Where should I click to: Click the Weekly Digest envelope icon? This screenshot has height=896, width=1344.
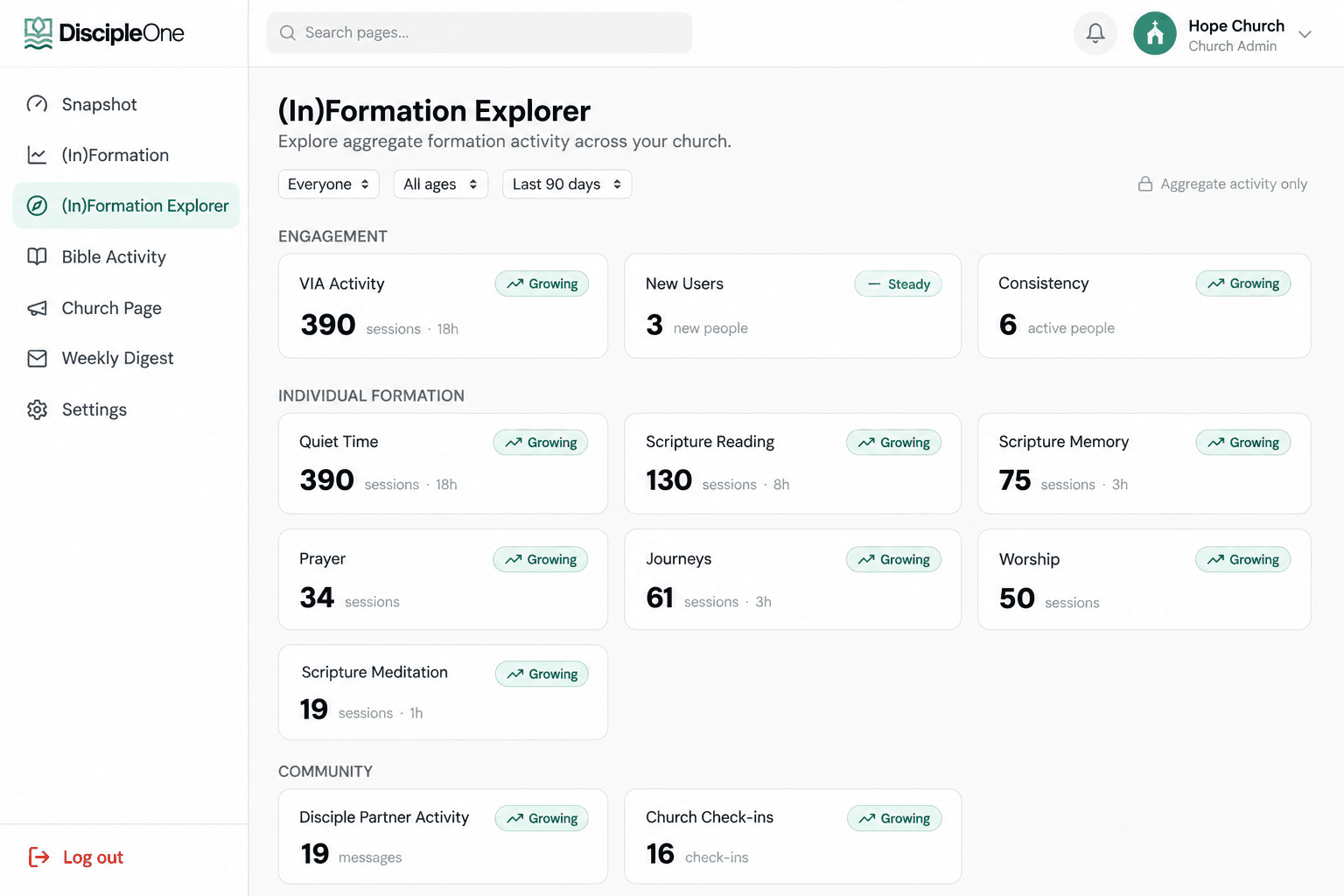[x=37, y=358]
